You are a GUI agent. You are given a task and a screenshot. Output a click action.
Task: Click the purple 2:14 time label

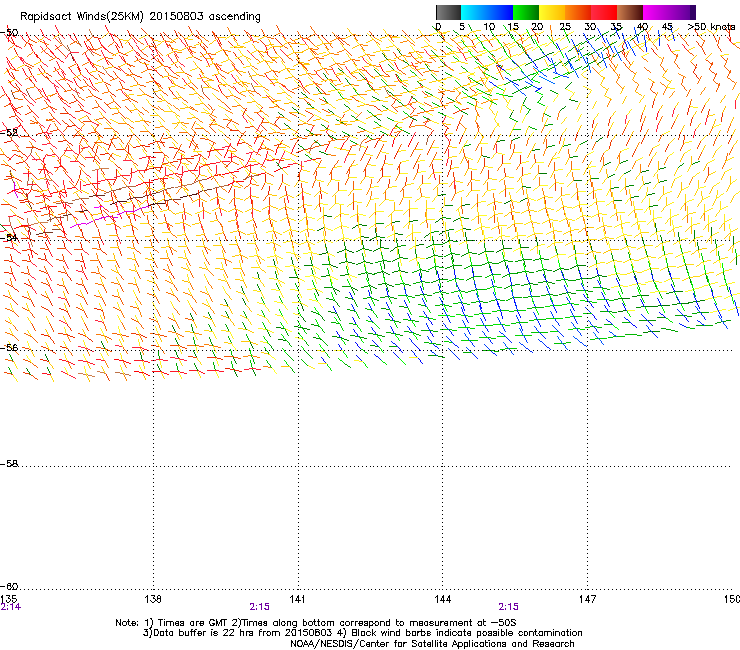(10, 607)
